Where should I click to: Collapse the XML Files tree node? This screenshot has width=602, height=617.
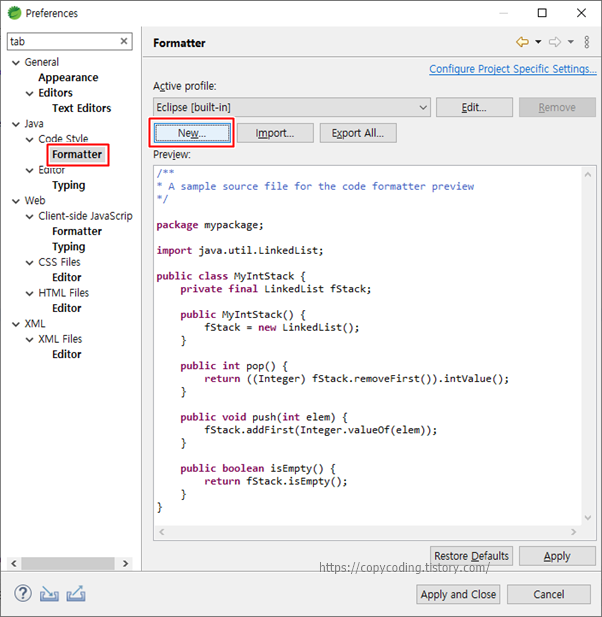(30, 339)
